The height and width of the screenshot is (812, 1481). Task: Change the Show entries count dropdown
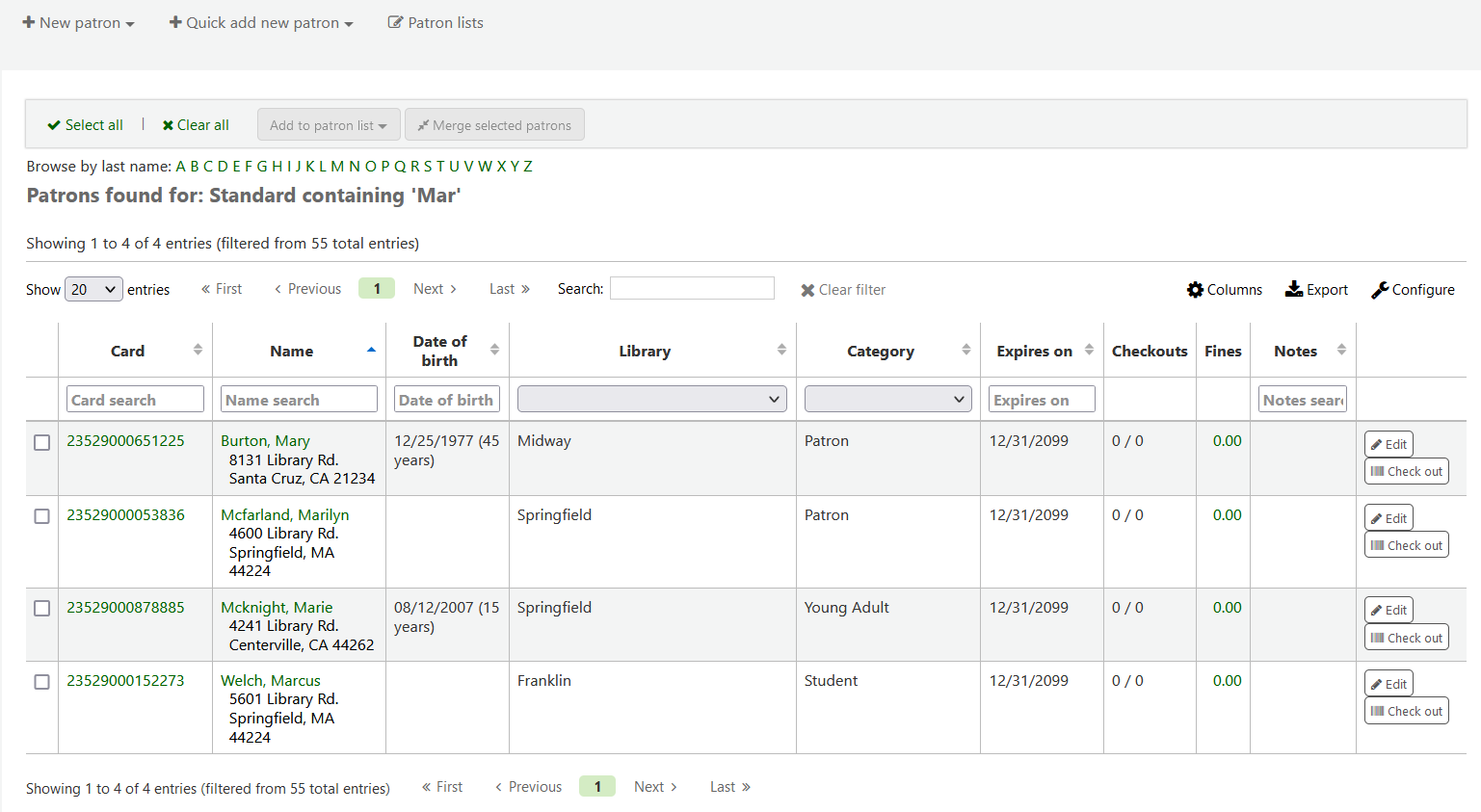coord(93,289)
